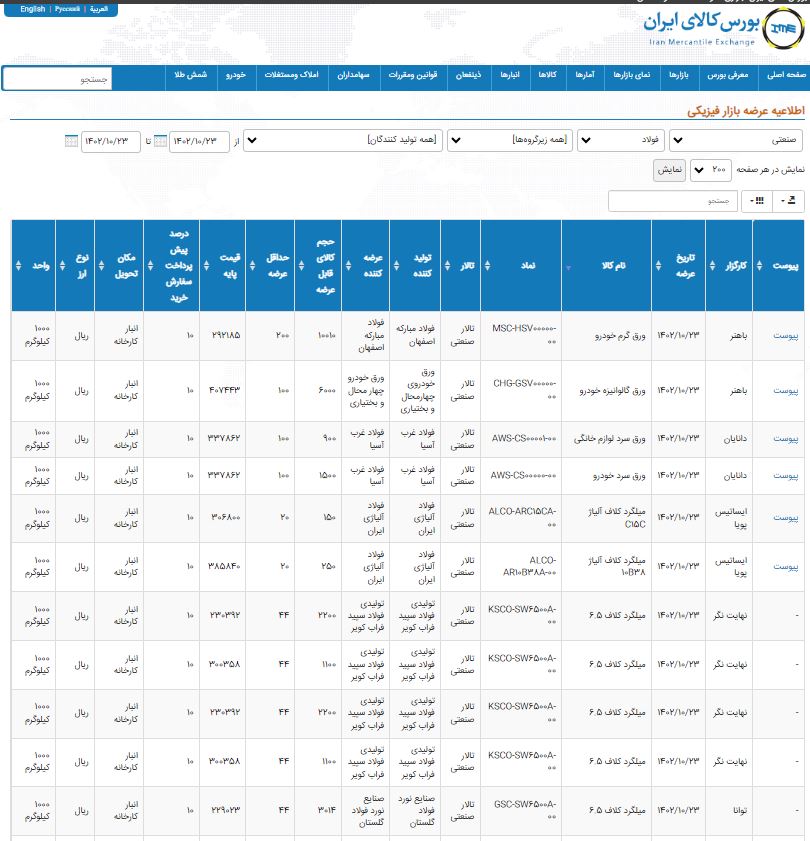Screen dimensions: 810x841
Task: Click the Iran Mercantile Exchange logo
Action: 783,28
